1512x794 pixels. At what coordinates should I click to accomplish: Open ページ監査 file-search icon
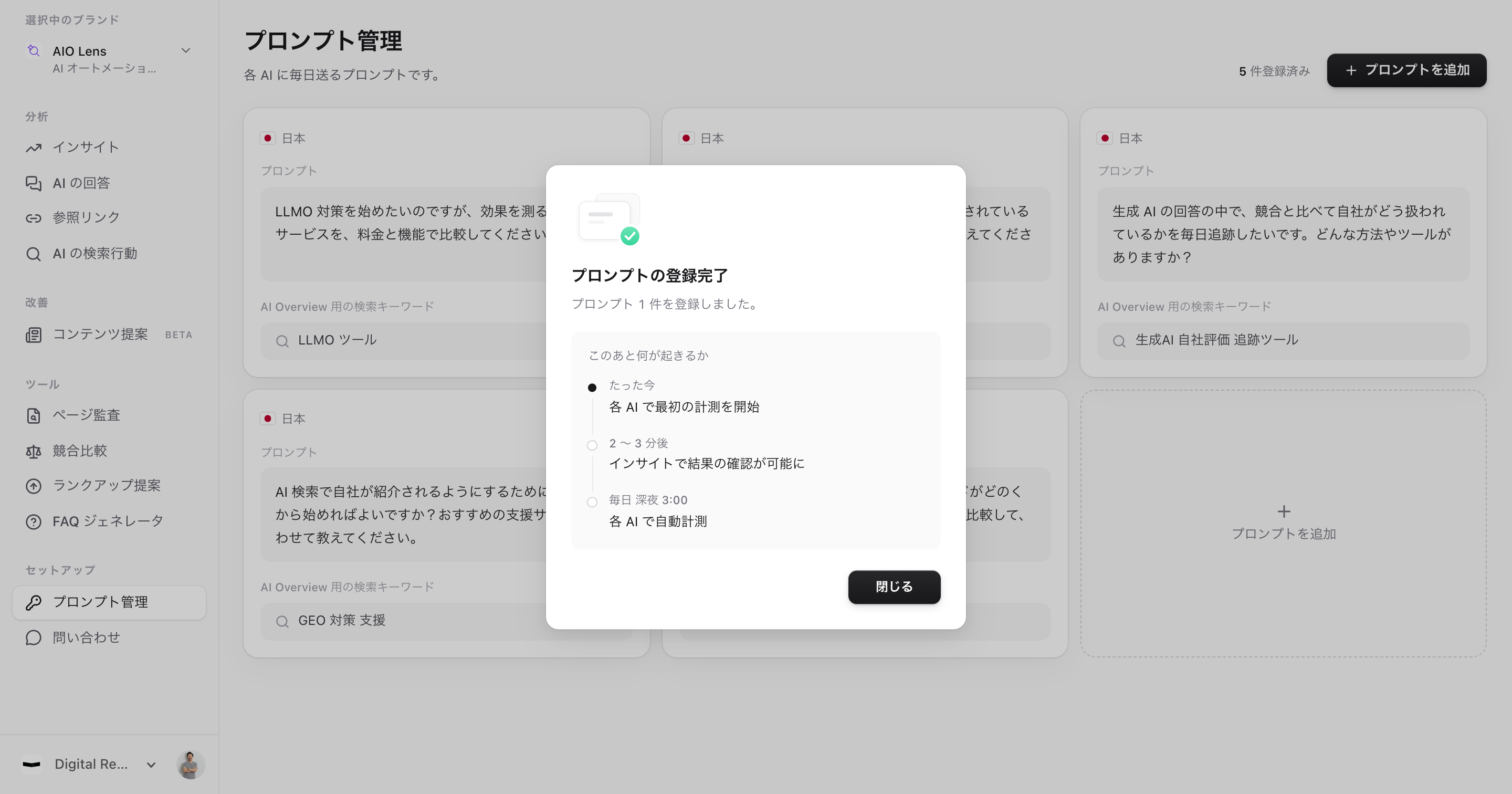point(34,415)
